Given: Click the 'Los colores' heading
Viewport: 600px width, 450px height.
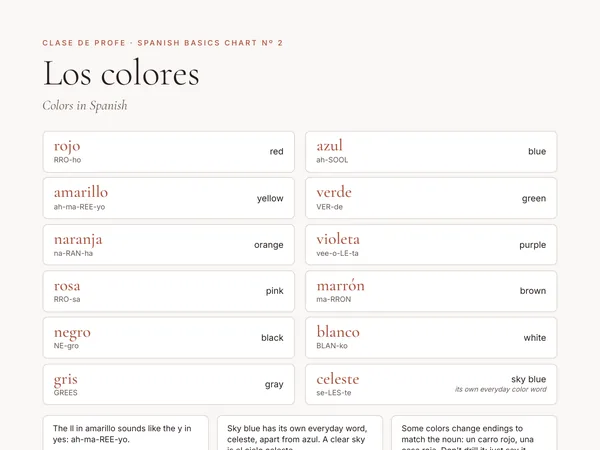Looking at the screenshot, I should 121,73.
